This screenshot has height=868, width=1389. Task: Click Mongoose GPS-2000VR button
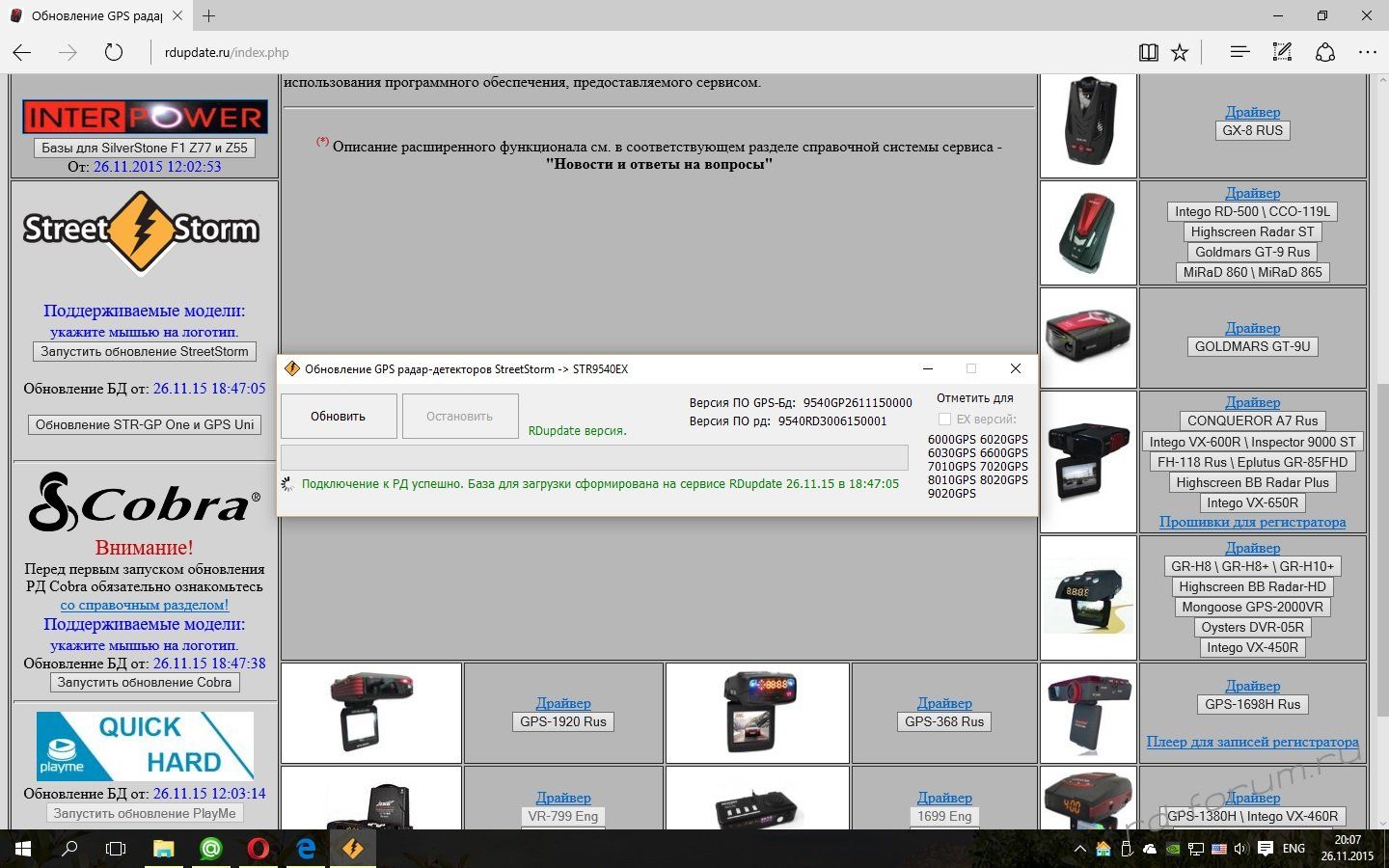[1253, 607]
